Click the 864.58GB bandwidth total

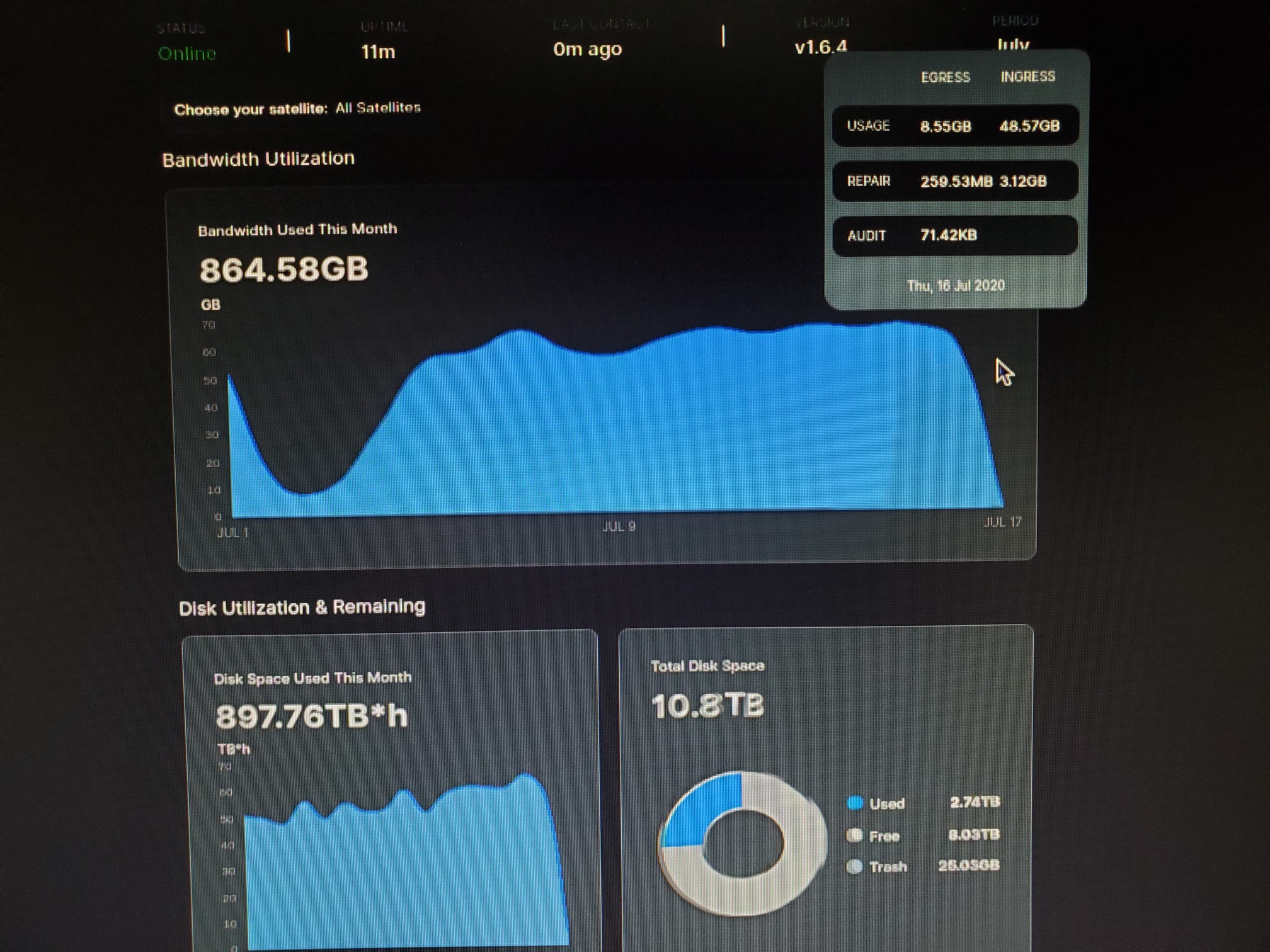(283, 269)
